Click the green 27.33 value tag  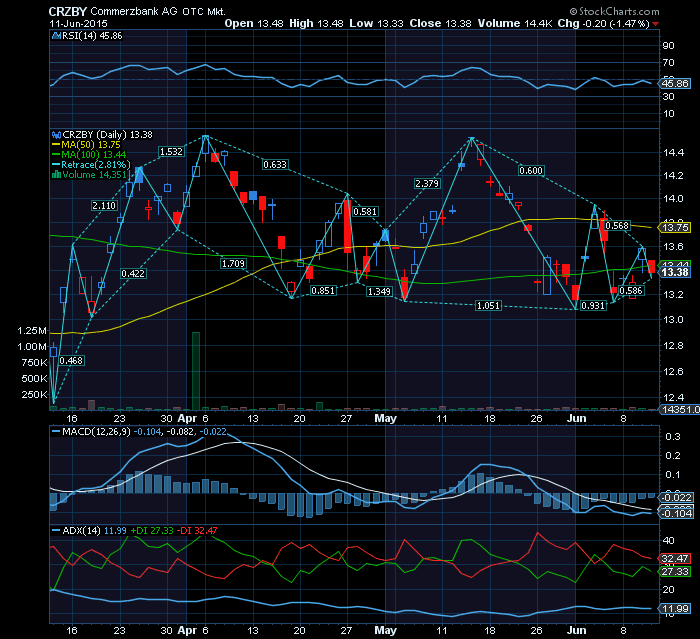[675, 572]
